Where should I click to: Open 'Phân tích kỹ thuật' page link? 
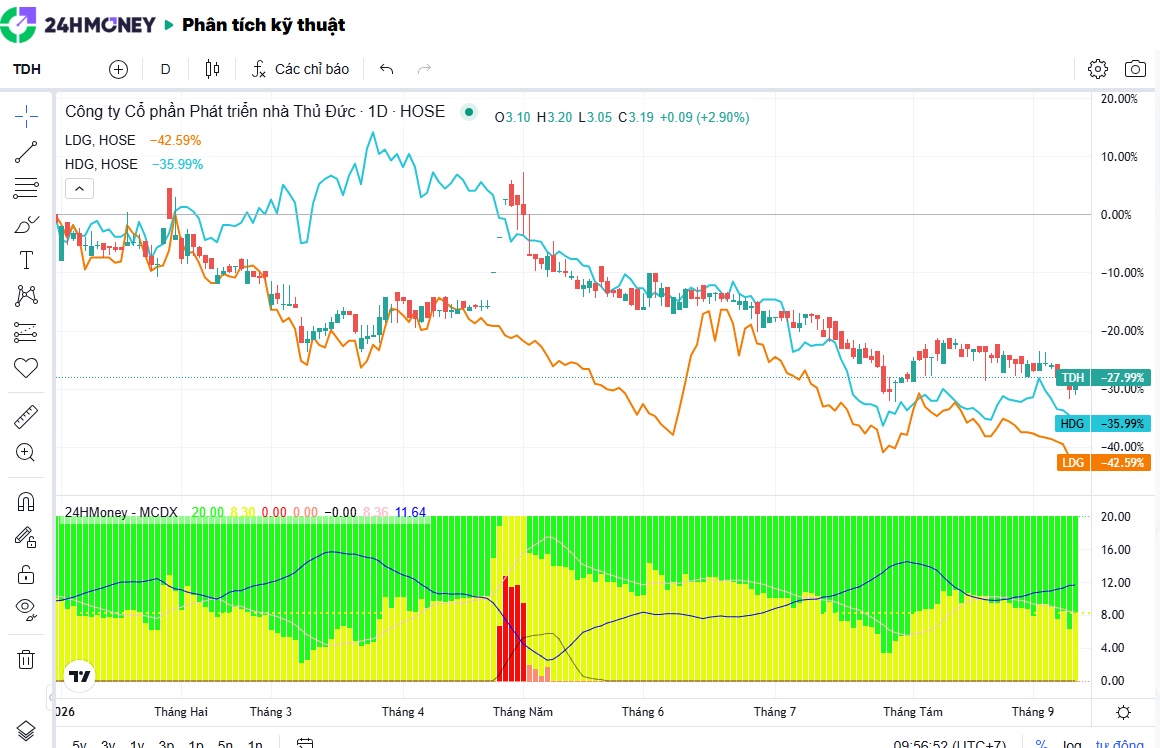tap(263, 24)
